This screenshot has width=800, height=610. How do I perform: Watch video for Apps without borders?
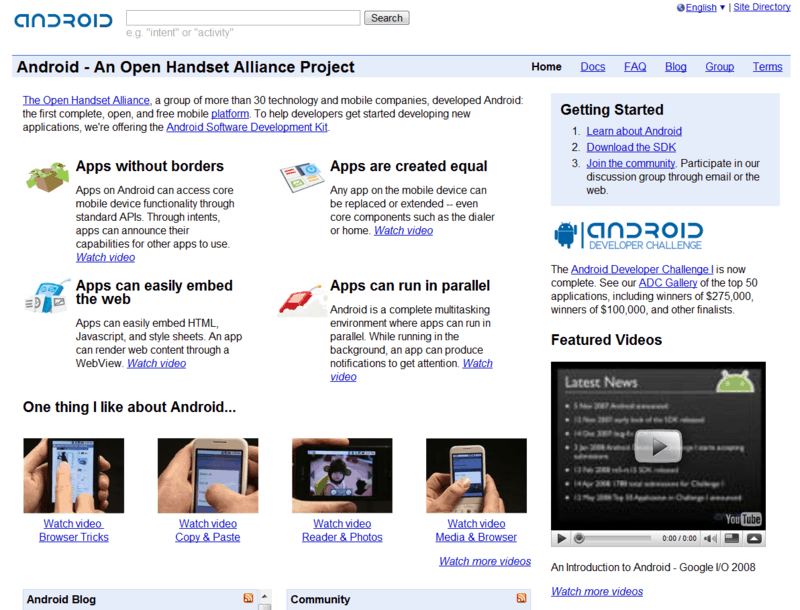coord(106,258)
